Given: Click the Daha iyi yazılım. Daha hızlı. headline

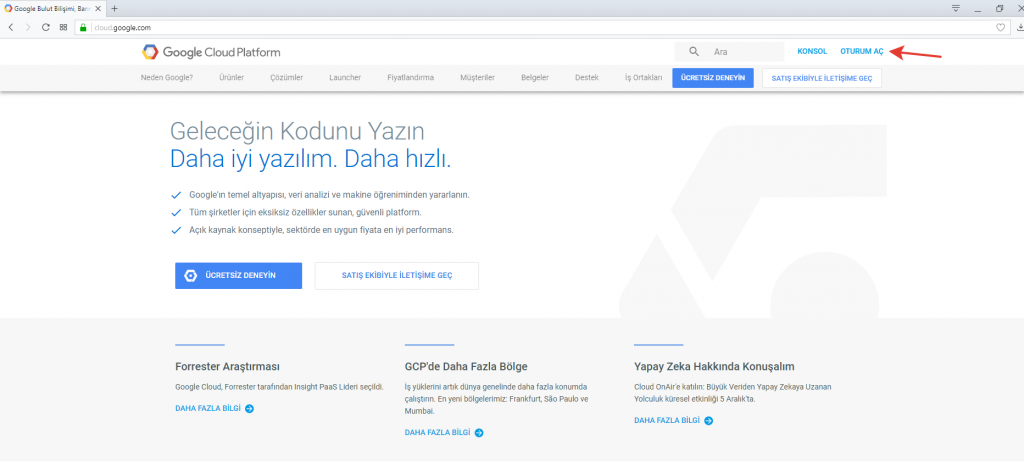Looking at the screenshot, I should (x=311, y=159).
